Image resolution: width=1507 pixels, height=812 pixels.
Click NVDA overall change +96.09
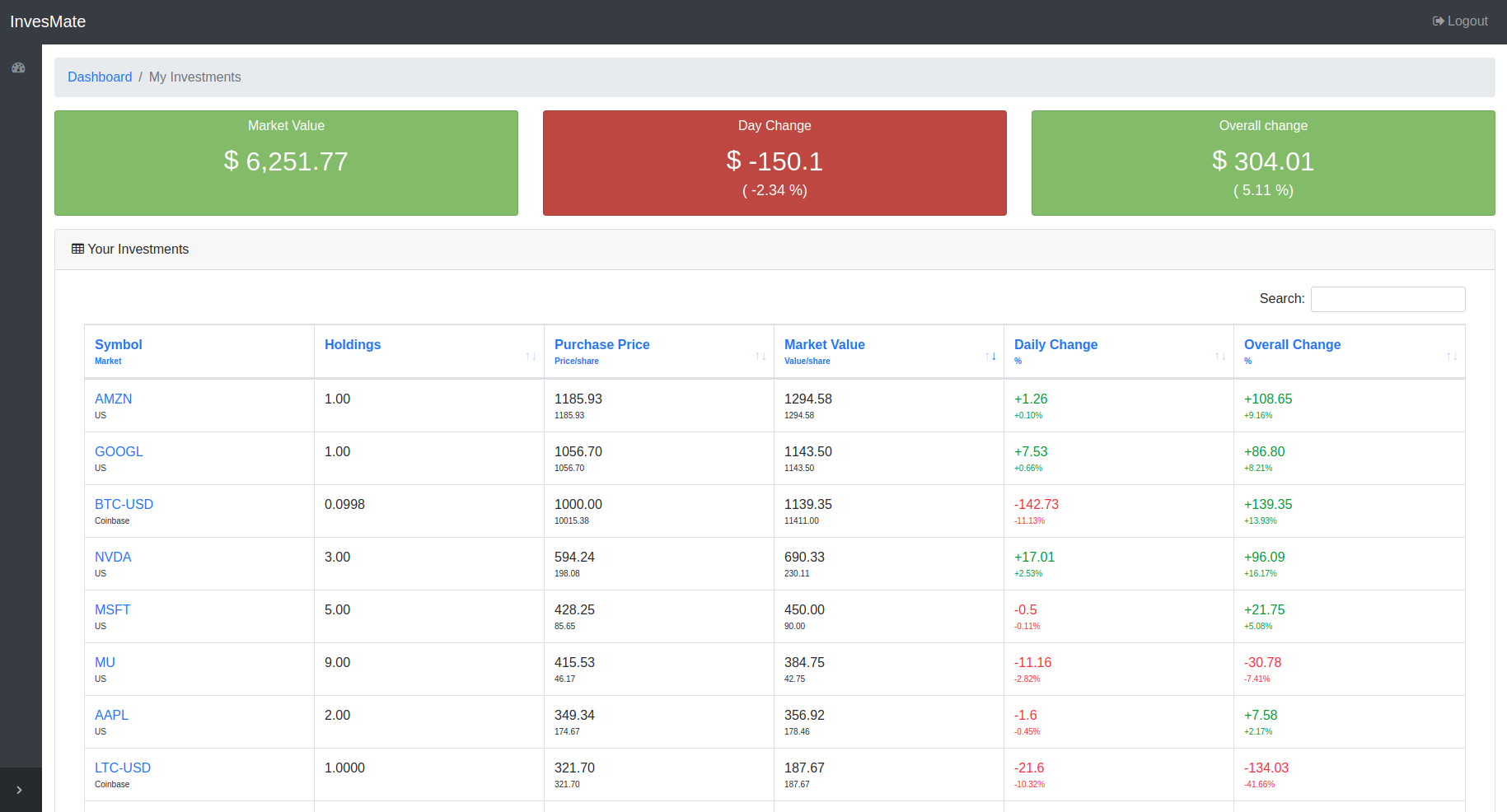1265,557
